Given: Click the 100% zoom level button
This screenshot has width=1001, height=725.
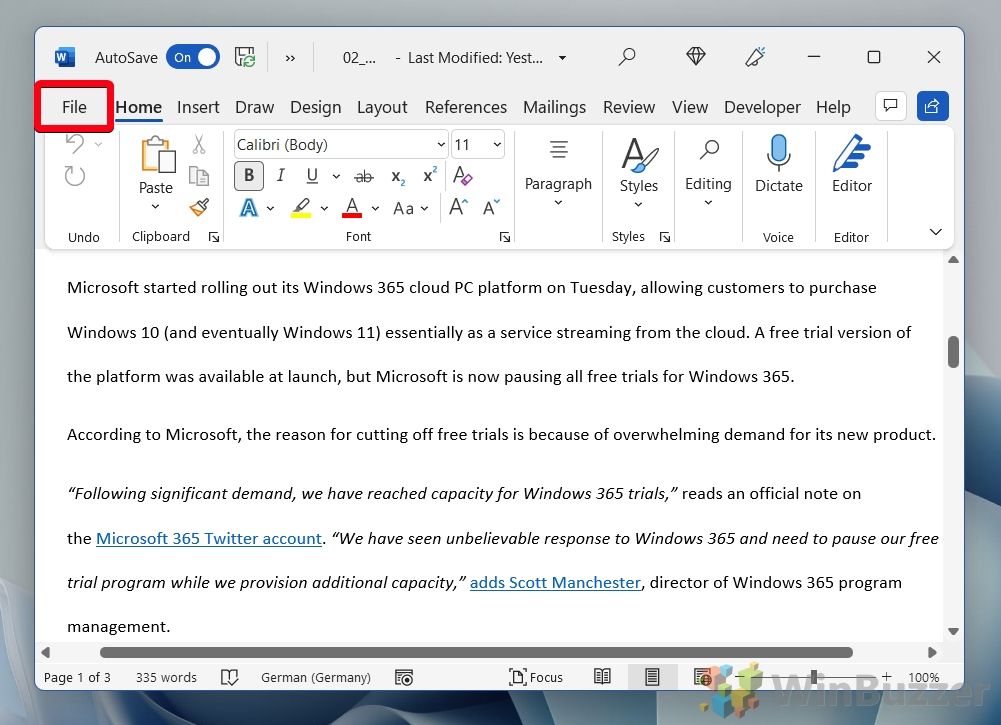Looking at the screenshot, I should pos(923,677).
